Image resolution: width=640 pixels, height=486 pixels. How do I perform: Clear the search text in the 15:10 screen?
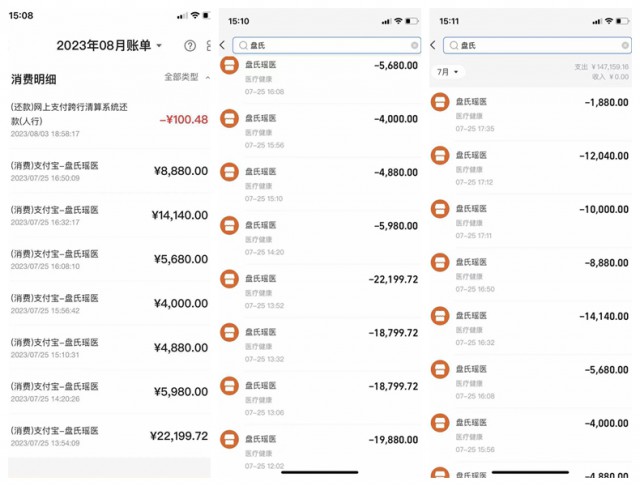point(414,45)
